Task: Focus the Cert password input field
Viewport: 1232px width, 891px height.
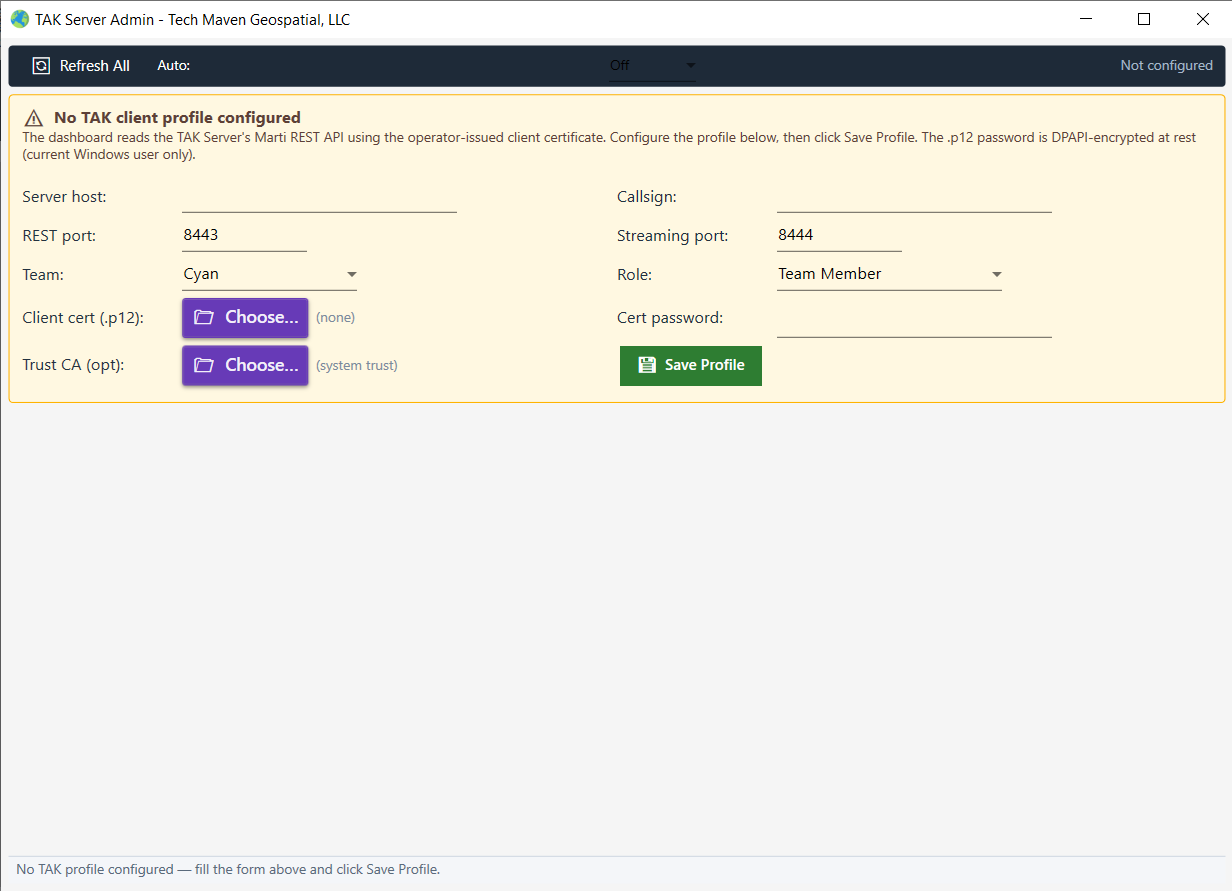Action: [x=914, y=322]
